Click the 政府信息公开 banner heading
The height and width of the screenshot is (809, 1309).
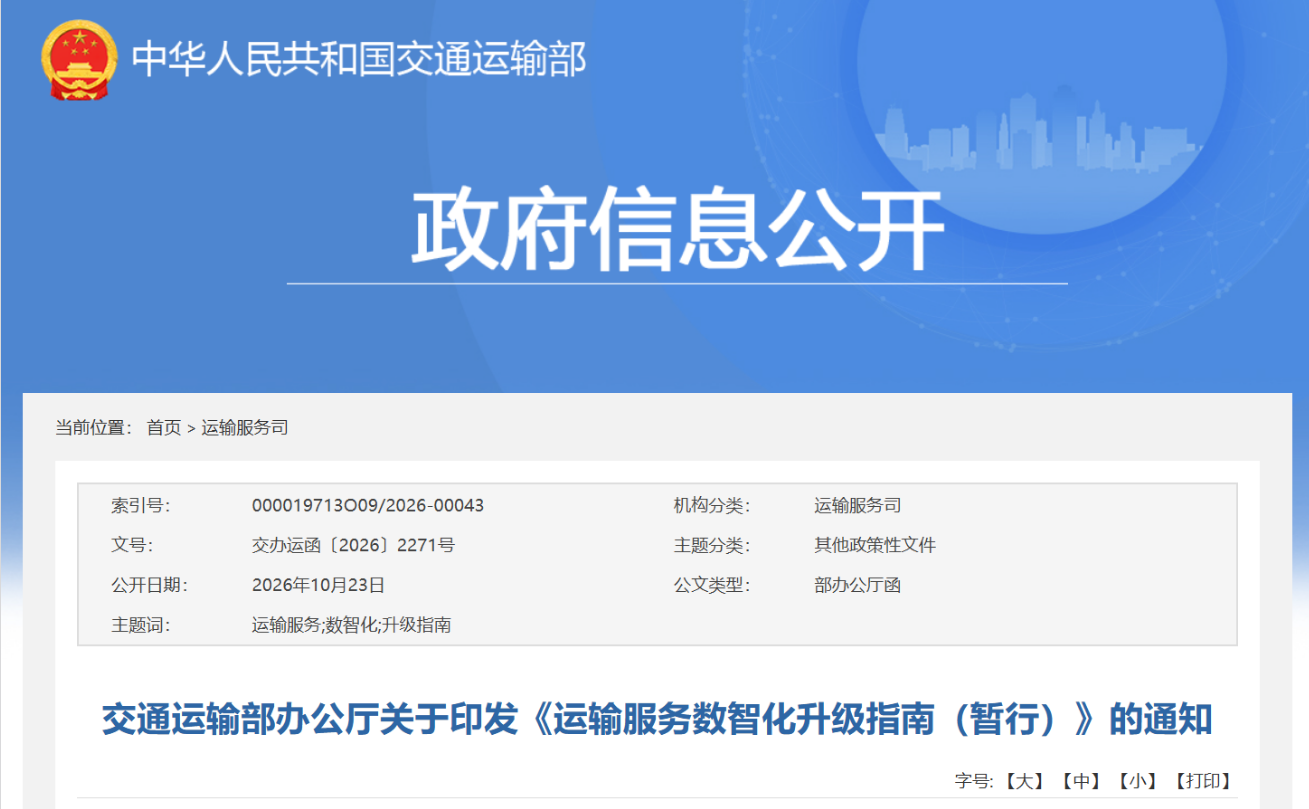pos(677,229)
